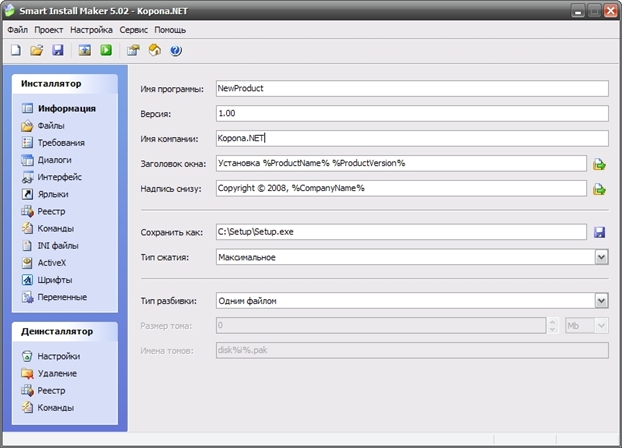622x448 pixels.
Task: Open the Настройка menu
Action: pyautogui.click(x=91, y=30)
